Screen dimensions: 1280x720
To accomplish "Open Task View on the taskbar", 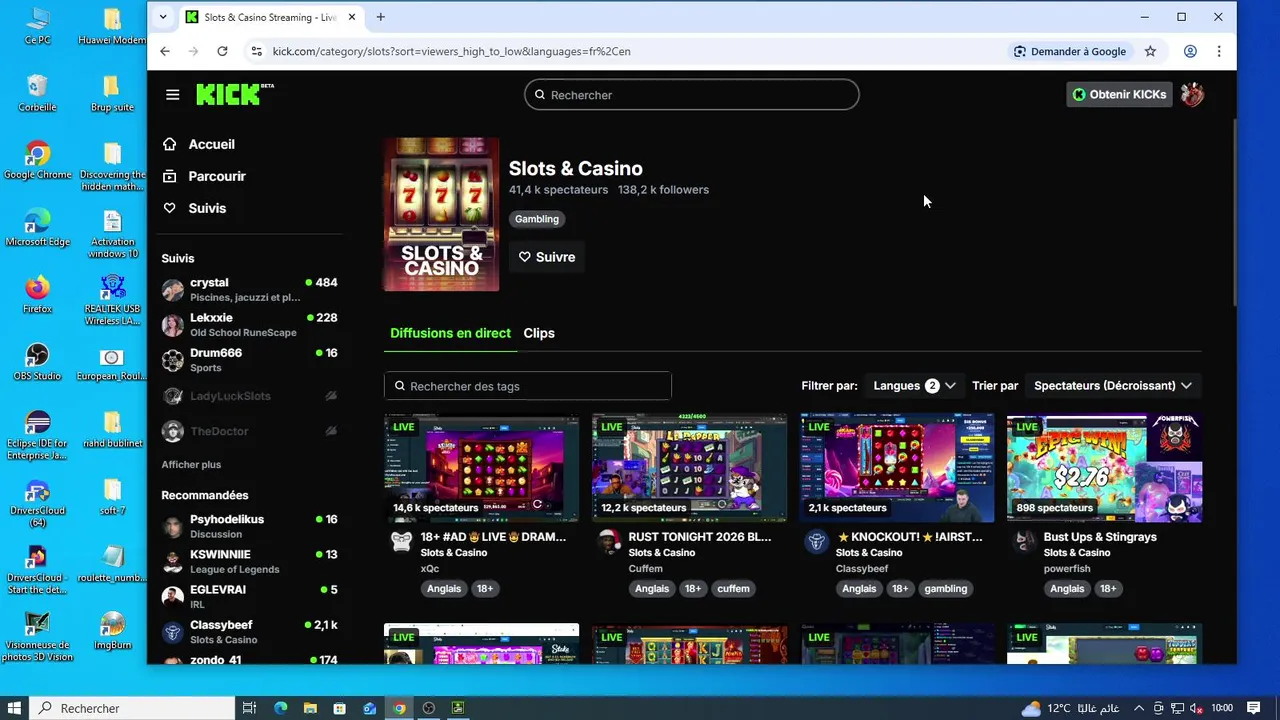I will [x=250, y=708].
